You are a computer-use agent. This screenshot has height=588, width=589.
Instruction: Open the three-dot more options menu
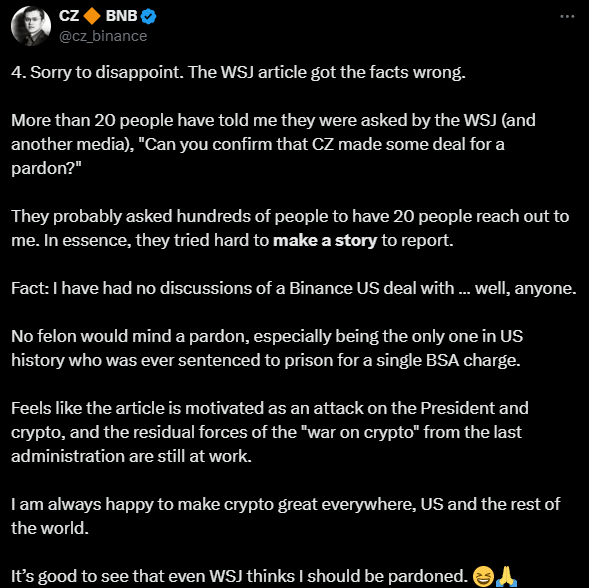[x=567, y=16]
